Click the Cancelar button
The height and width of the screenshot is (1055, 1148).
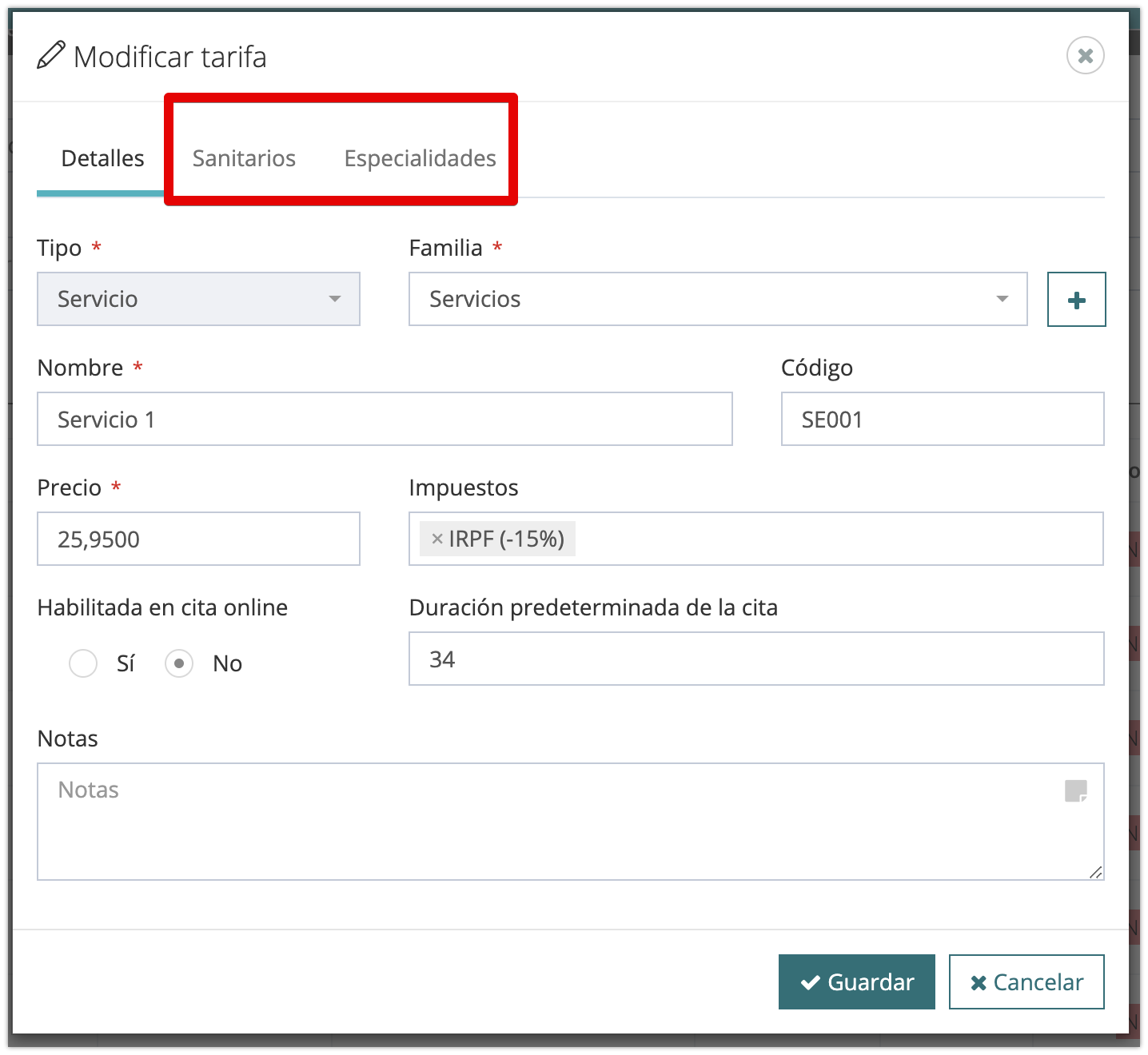1026,981
